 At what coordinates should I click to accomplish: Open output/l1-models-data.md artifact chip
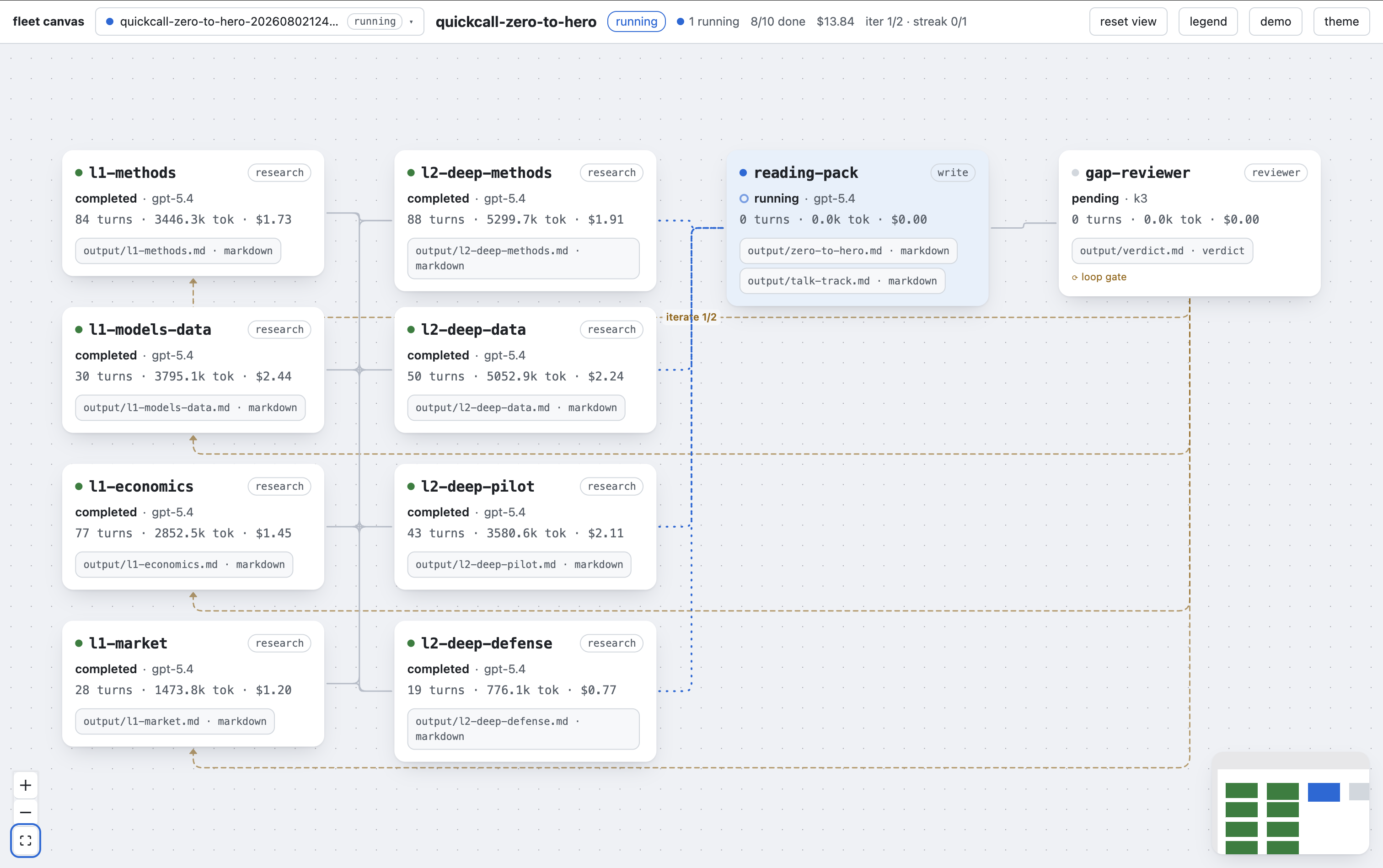click(x=190, y=407)
